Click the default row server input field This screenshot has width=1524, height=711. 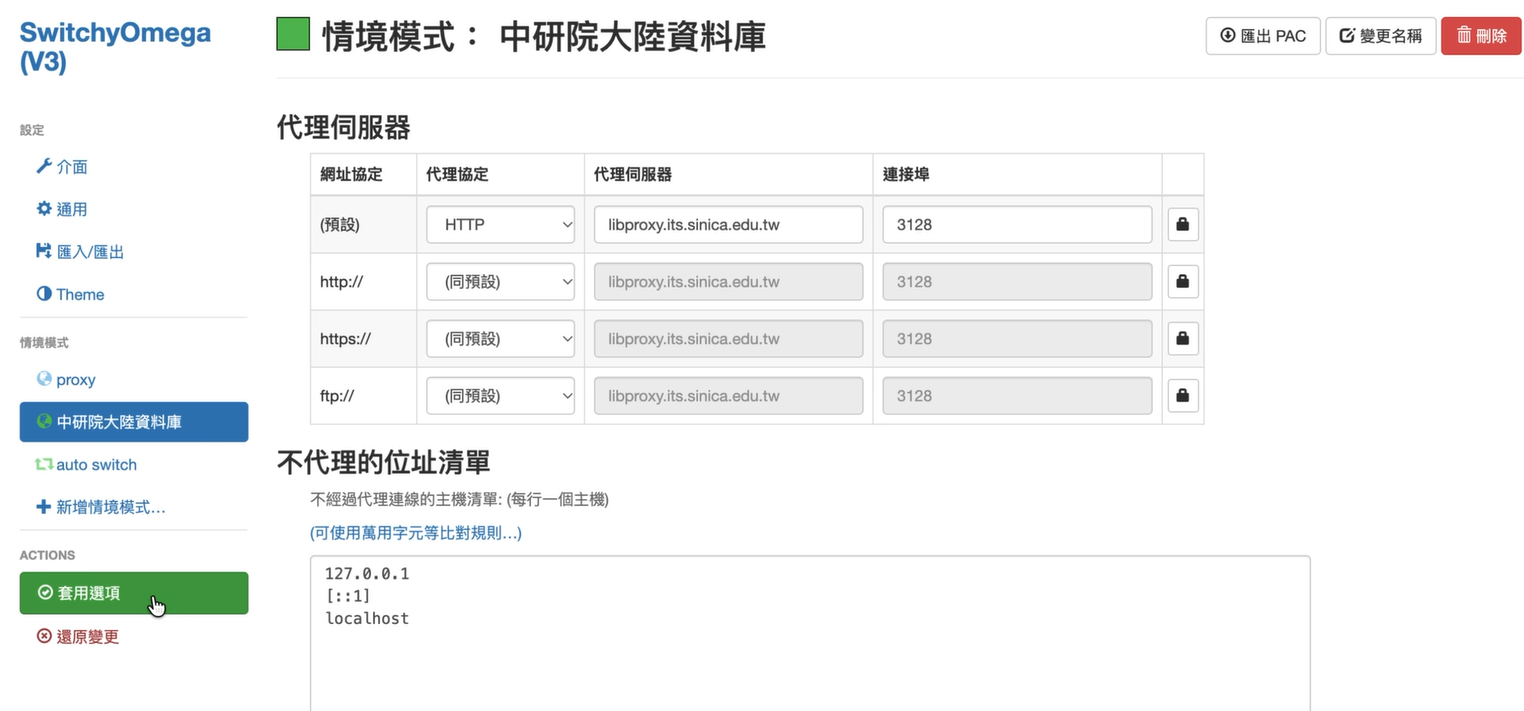(x=728, y=225)
